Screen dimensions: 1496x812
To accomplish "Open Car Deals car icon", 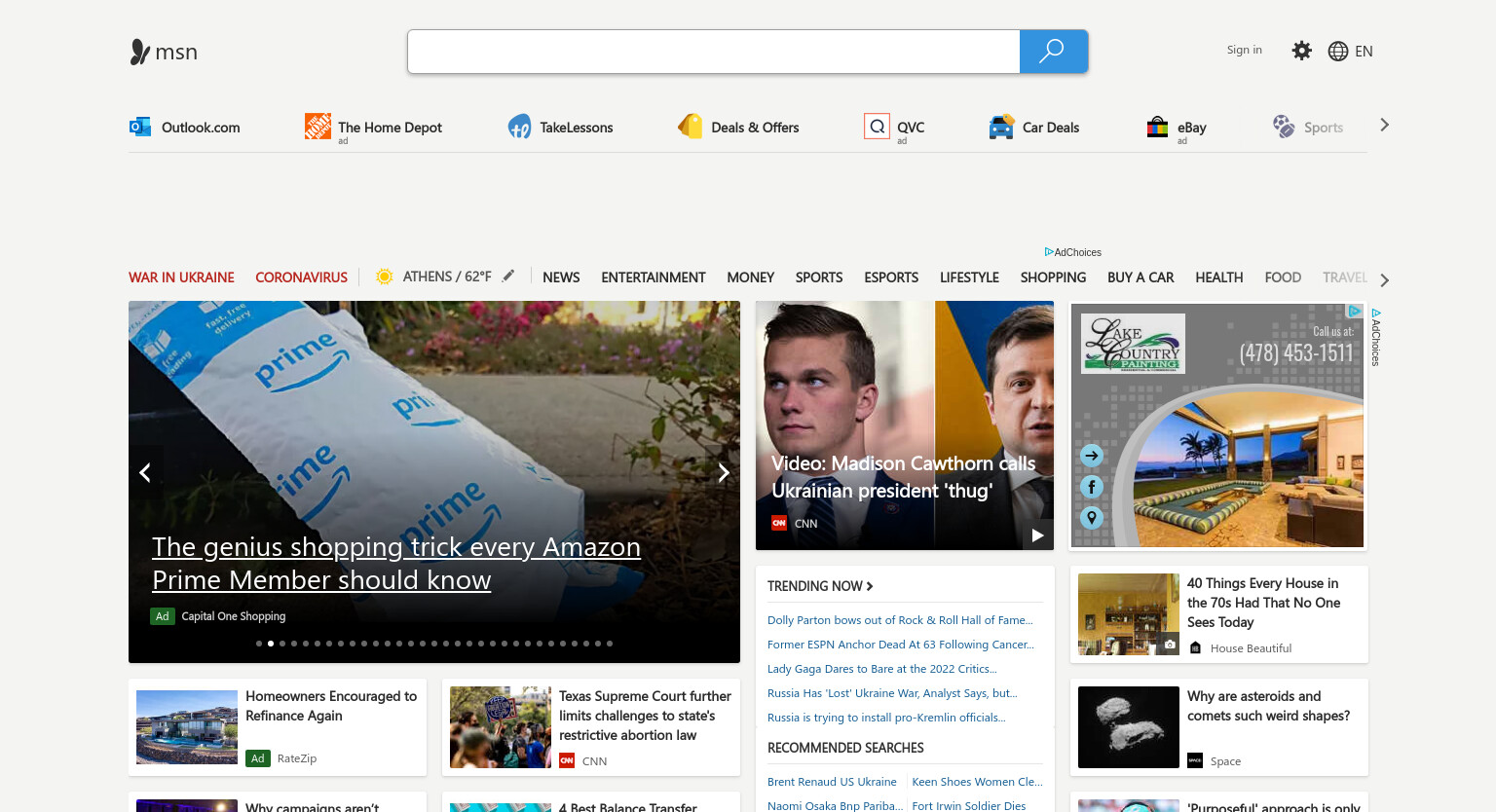I will tap(1001, 127).
